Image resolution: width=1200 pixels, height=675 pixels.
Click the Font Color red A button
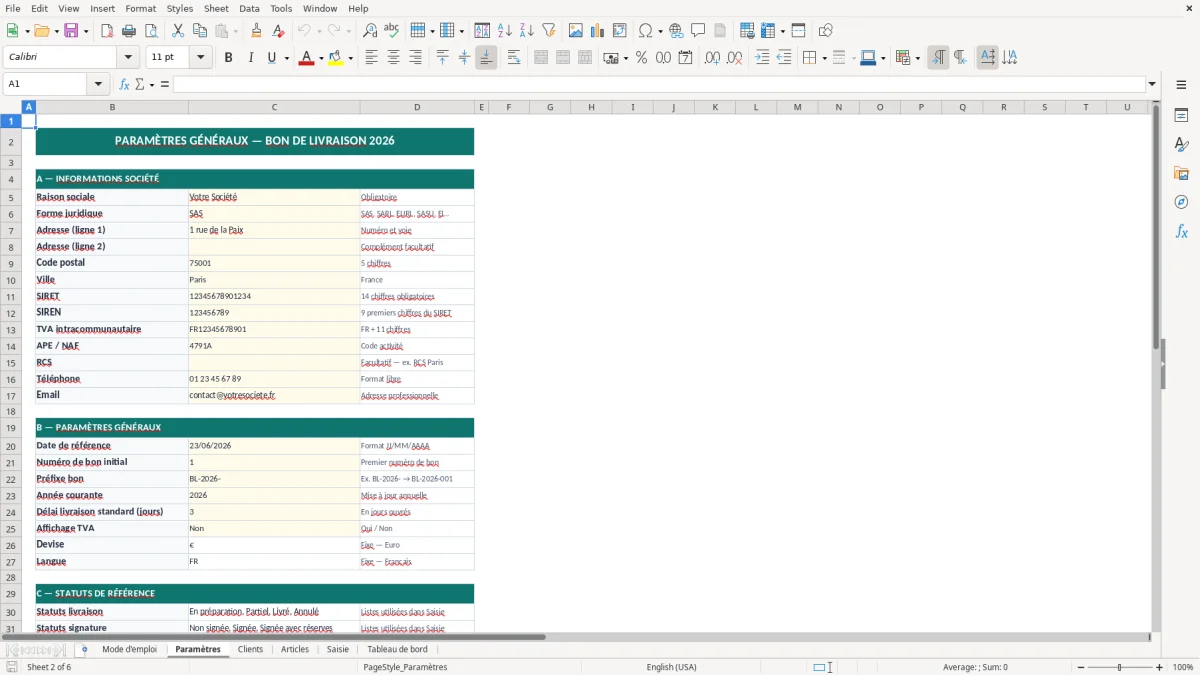306,58
